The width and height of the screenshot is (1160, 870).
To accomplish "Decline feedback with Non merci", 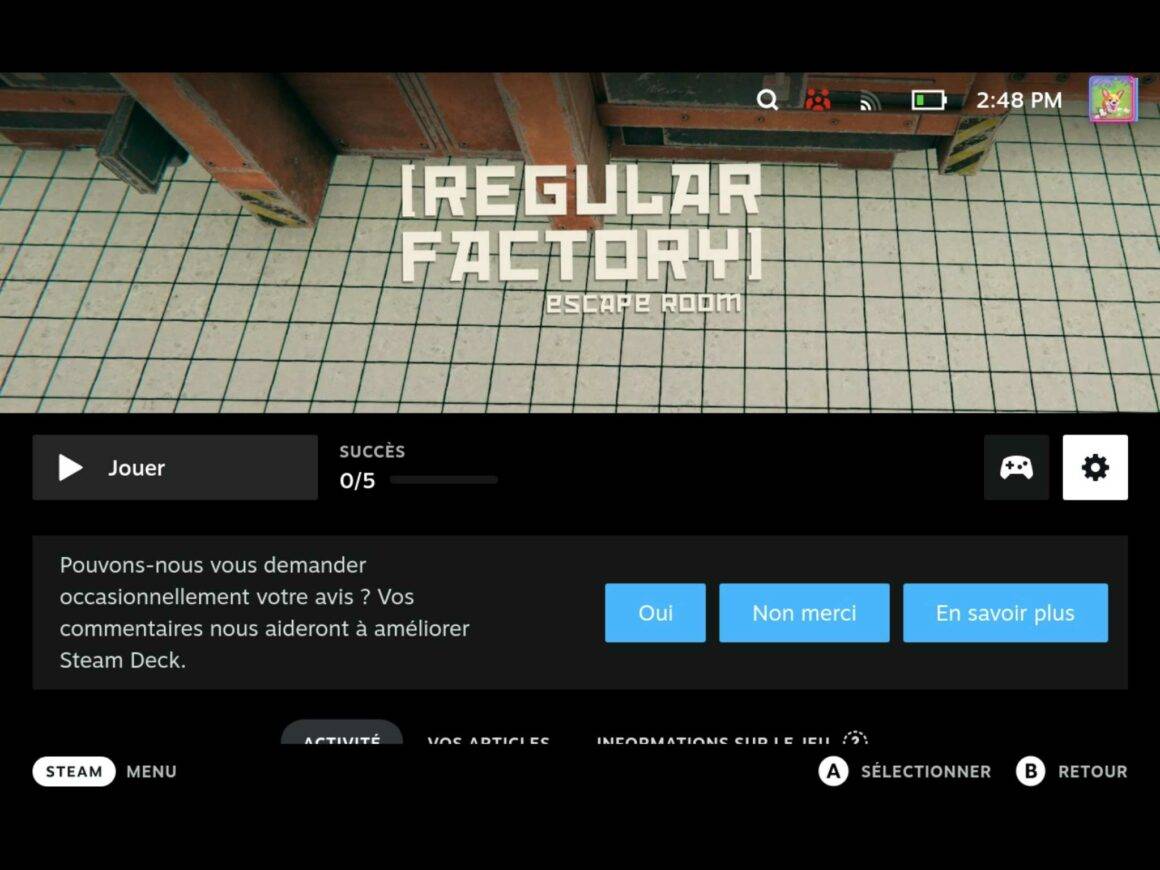I will click(x=804, y=613).
